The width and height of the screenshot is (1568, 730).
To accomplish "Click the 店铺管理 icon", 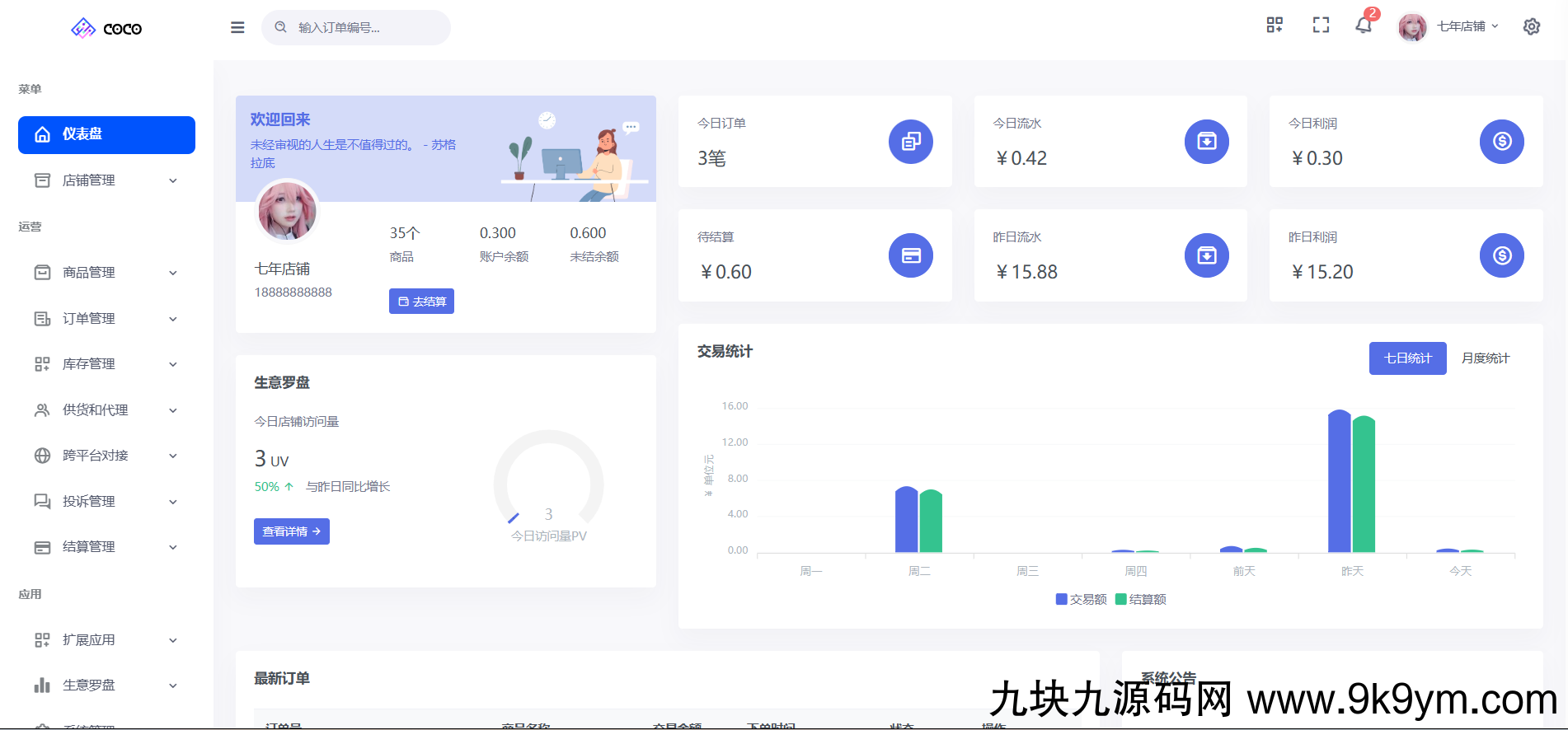I will [42, 180].
